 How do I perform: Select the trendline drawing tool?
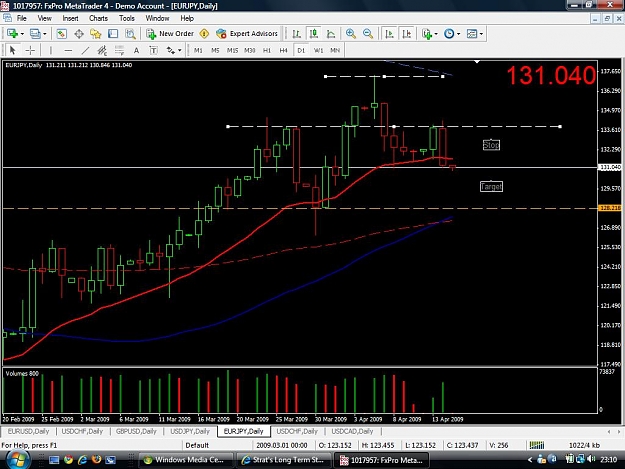point(85,50)
